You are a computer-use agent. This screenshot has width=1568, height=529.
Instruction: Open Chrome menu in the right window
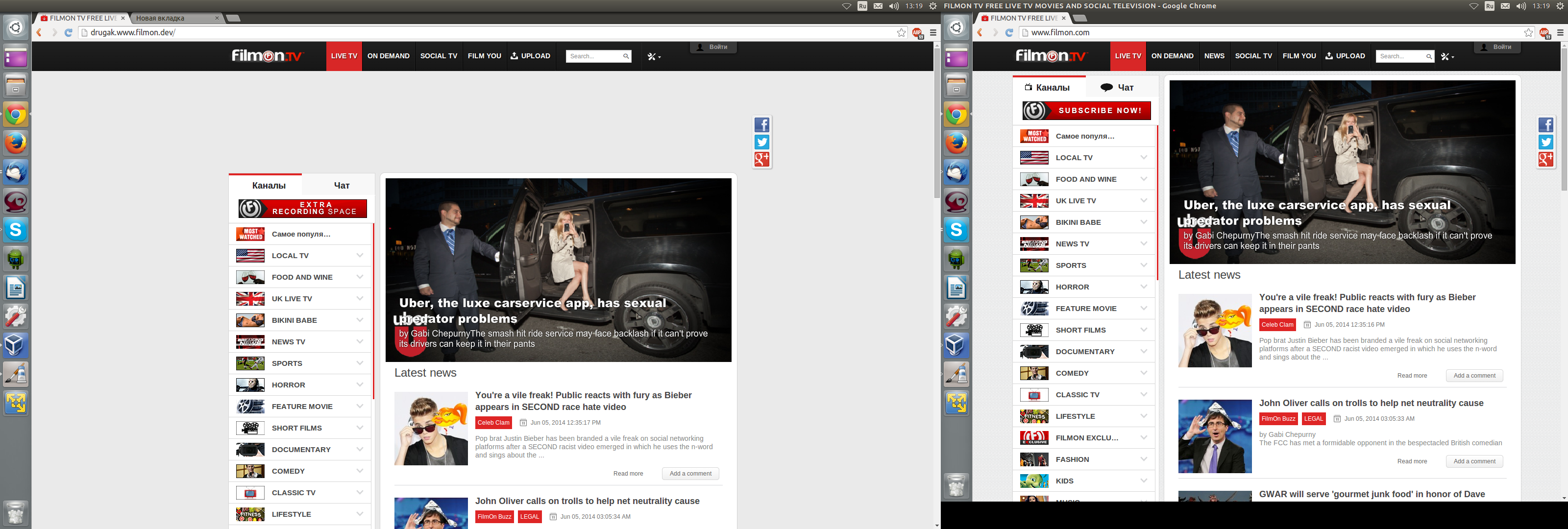point(1560,32)
